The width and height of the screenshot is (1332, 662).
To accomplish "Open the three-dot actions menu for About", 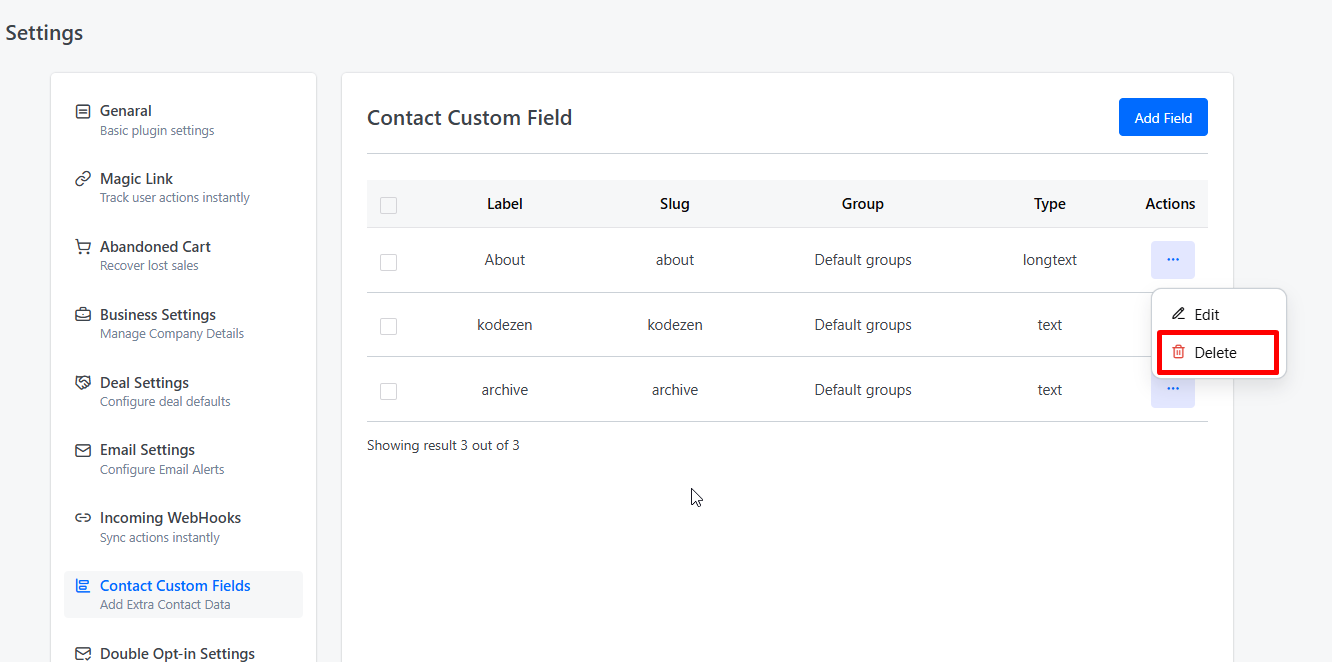I will click(1173, 260).
